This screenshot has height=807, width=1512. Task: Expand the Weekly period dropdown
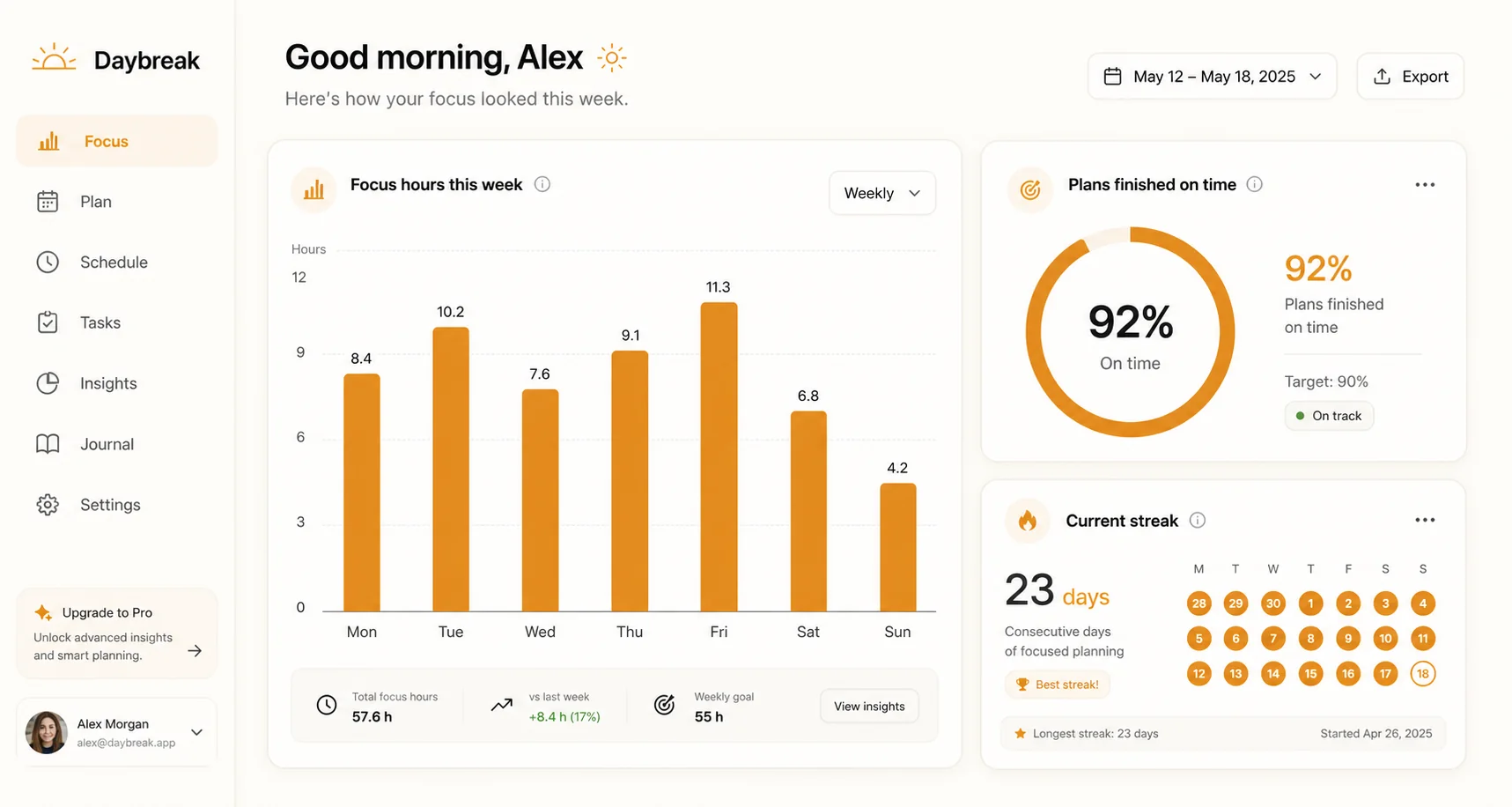tap(882, 193)
